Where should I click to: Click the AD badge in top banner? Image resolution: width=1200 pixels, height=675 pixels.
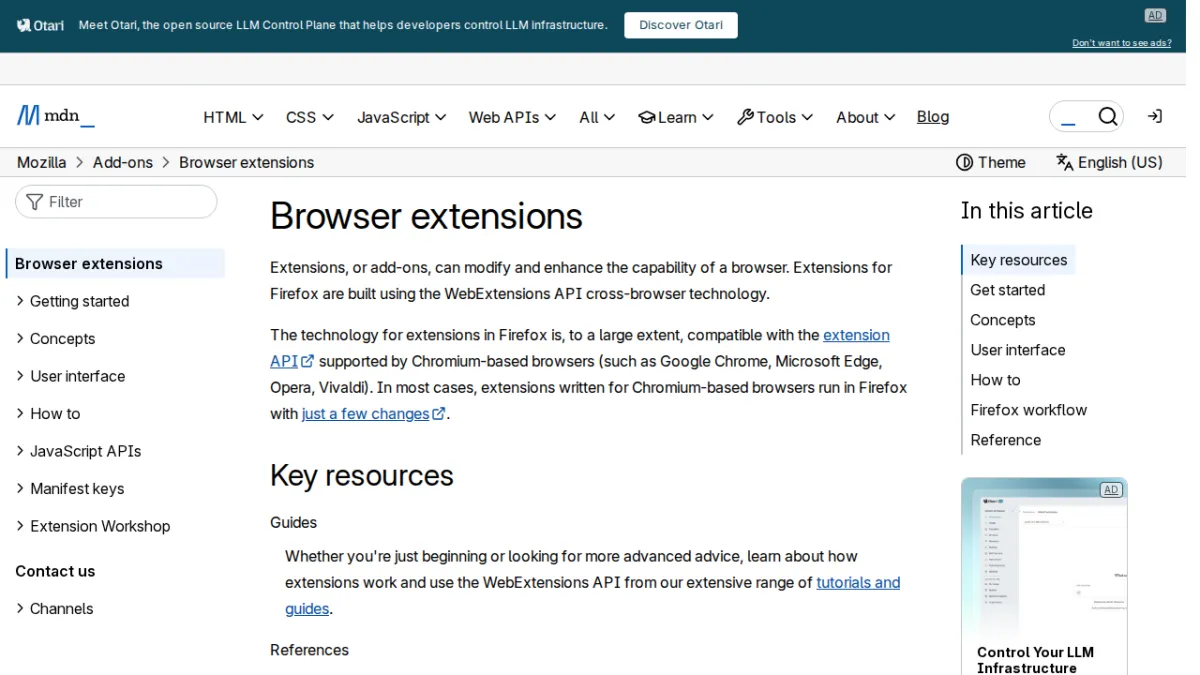[1155, 15]
